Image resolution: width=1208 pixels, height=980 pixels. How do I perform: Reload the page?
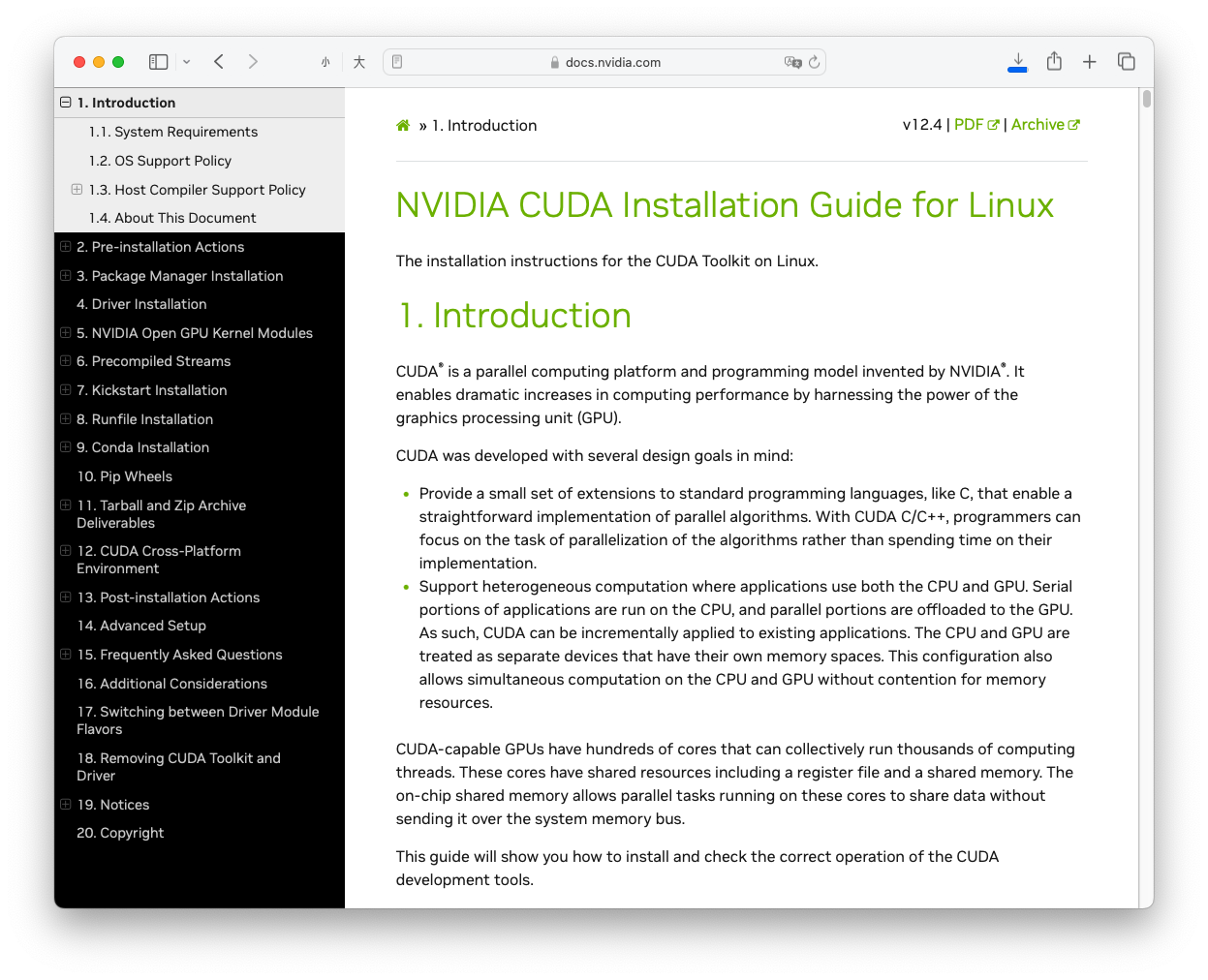(814, 62)
